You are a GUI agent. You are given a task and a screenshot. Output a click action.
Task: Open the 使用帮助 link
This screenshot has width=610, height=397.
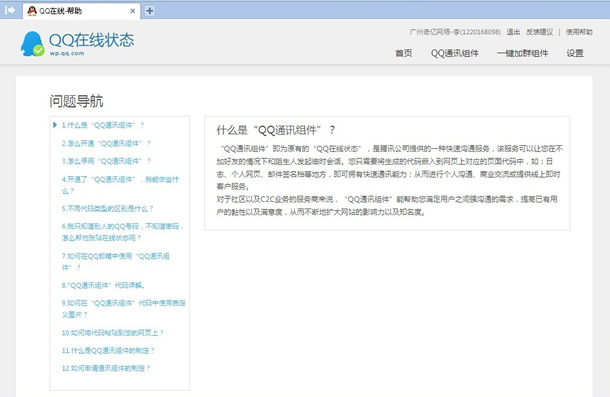point(579,32)
